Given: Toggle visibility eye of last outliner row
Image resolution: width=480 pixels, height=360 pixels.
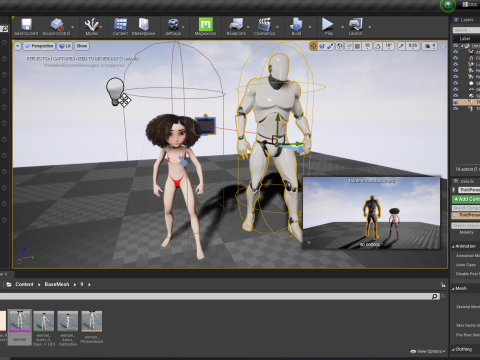Looking at the screenshot, I should (x=456, y=109).
